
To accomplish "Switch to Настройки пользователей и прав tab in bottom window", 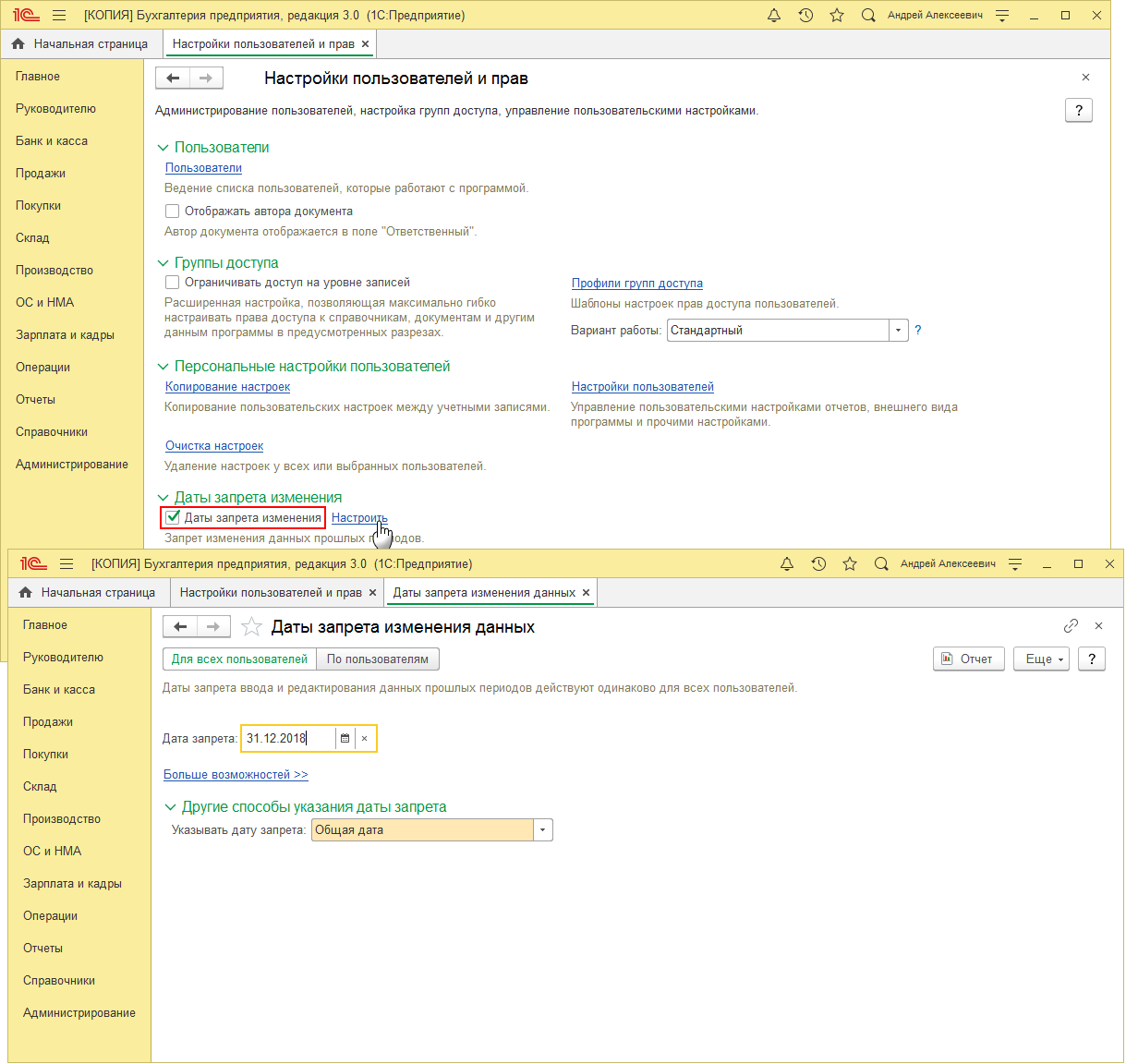I will click(x=271, y=593).
